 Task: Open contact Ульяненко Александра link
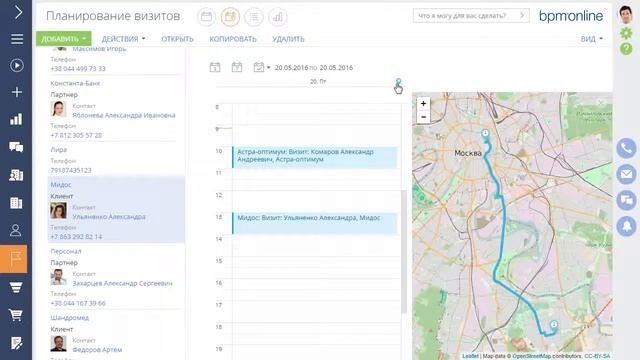(109, 216)
